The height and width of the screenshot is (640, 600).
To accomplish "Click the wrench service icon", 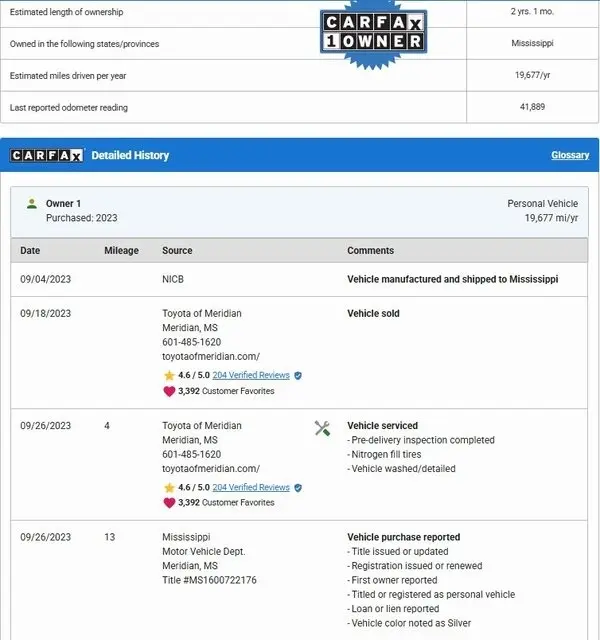I will pyautogui.click(x=322, y=428).
